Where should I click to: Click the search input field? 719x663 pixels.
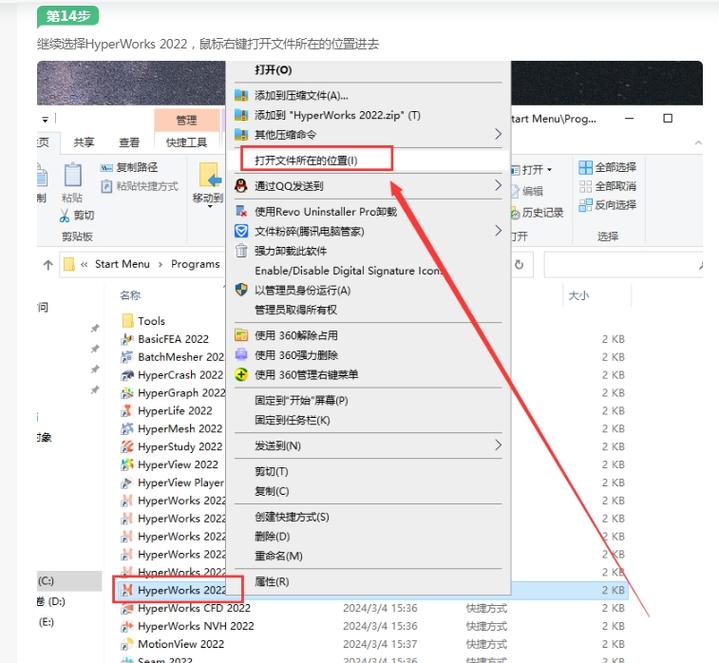623,265
